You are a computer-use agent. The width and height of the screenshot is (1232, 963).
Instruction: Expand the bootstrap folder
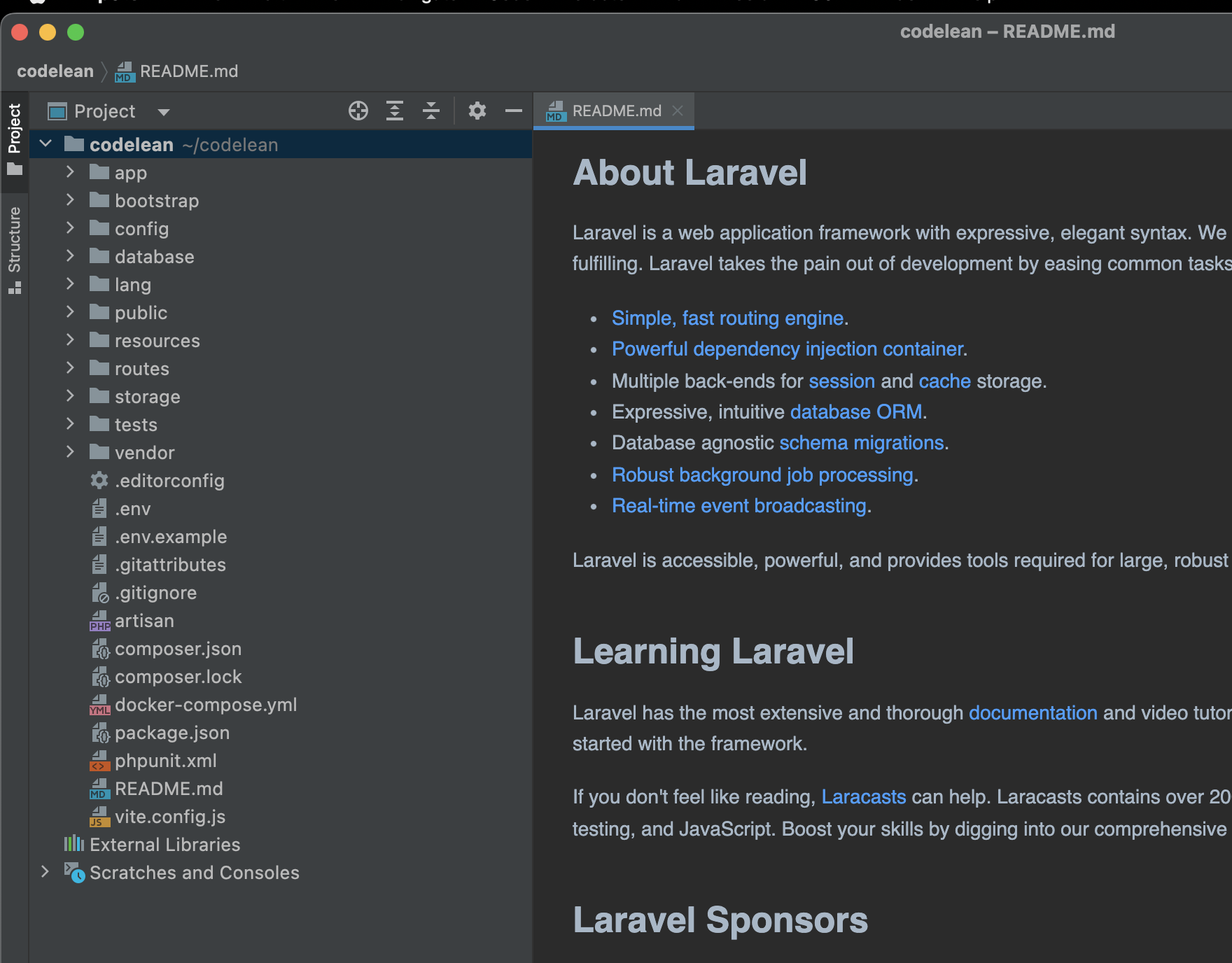(x=70, y=200)
